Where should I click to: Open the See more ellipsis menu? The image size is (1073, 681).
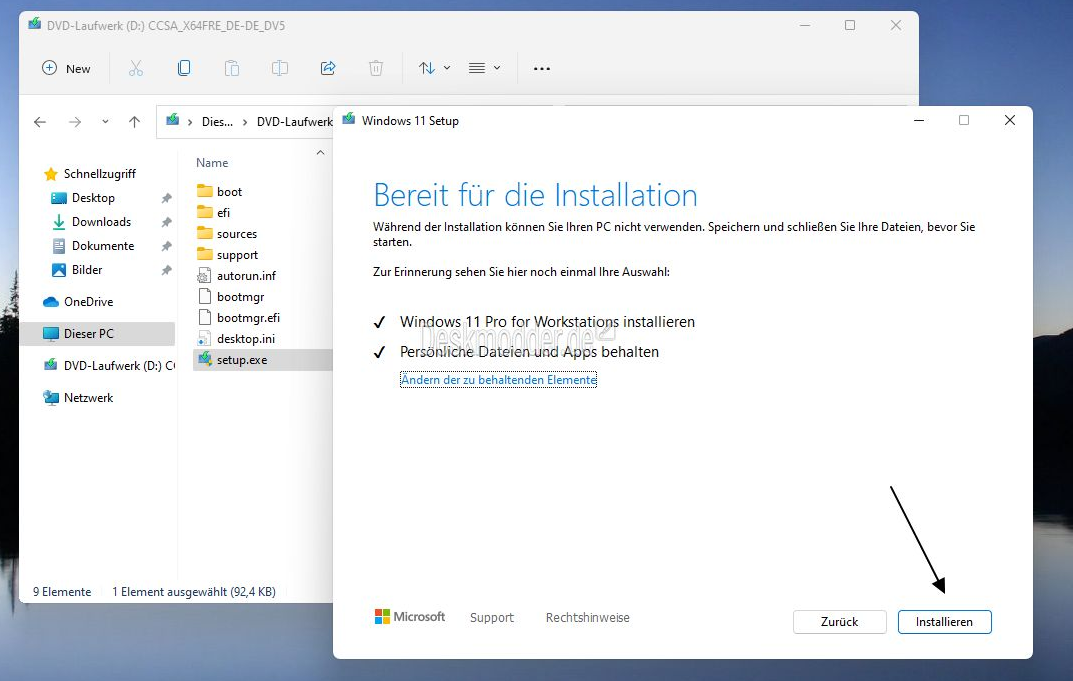542,68
